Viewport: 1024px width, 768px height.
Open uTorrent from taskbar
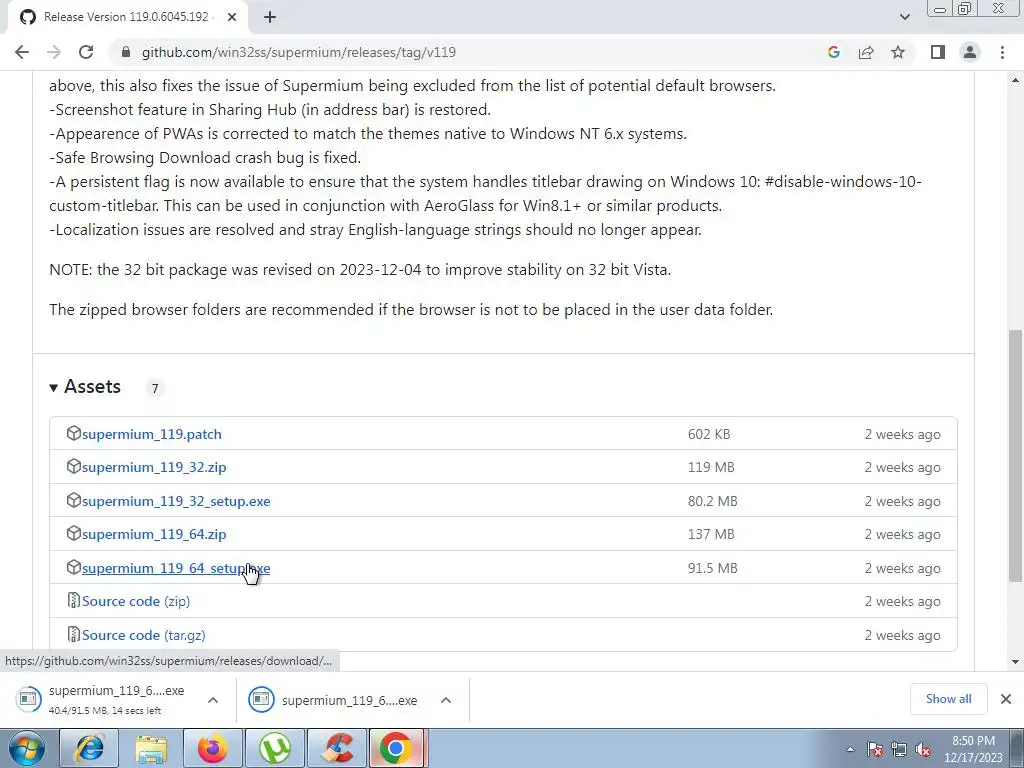tap(275, 748)
